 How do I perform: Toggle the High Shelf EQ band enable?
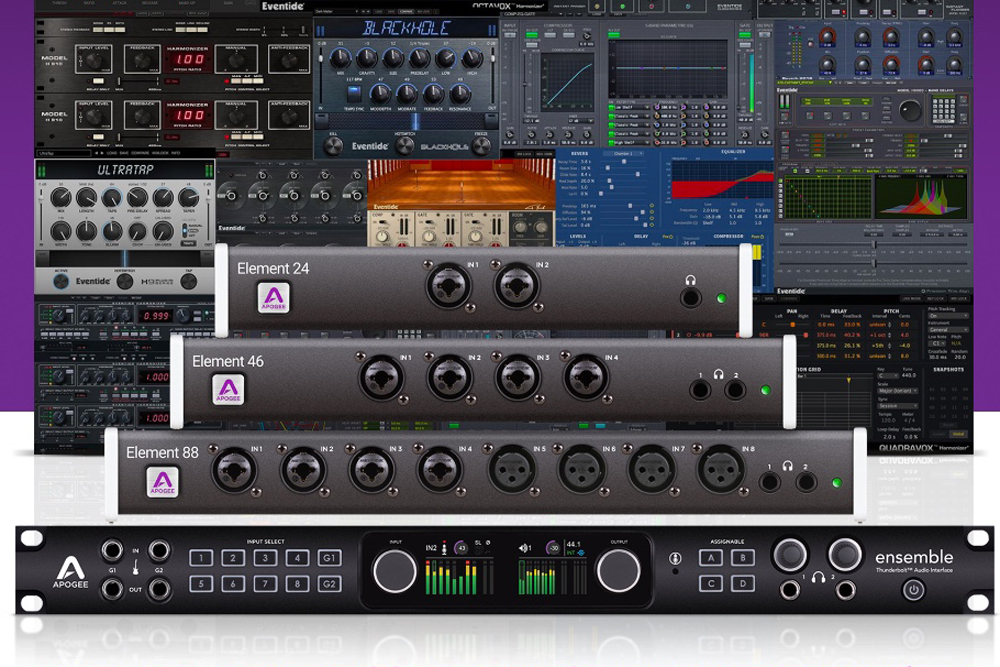[x=611, y=142]
